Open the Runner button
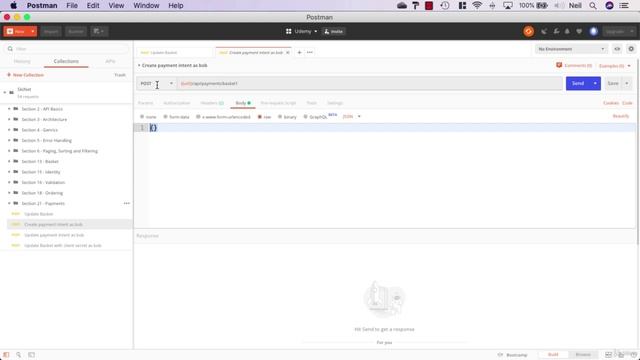The image size is (640, 360). click(x=76, y=31)
